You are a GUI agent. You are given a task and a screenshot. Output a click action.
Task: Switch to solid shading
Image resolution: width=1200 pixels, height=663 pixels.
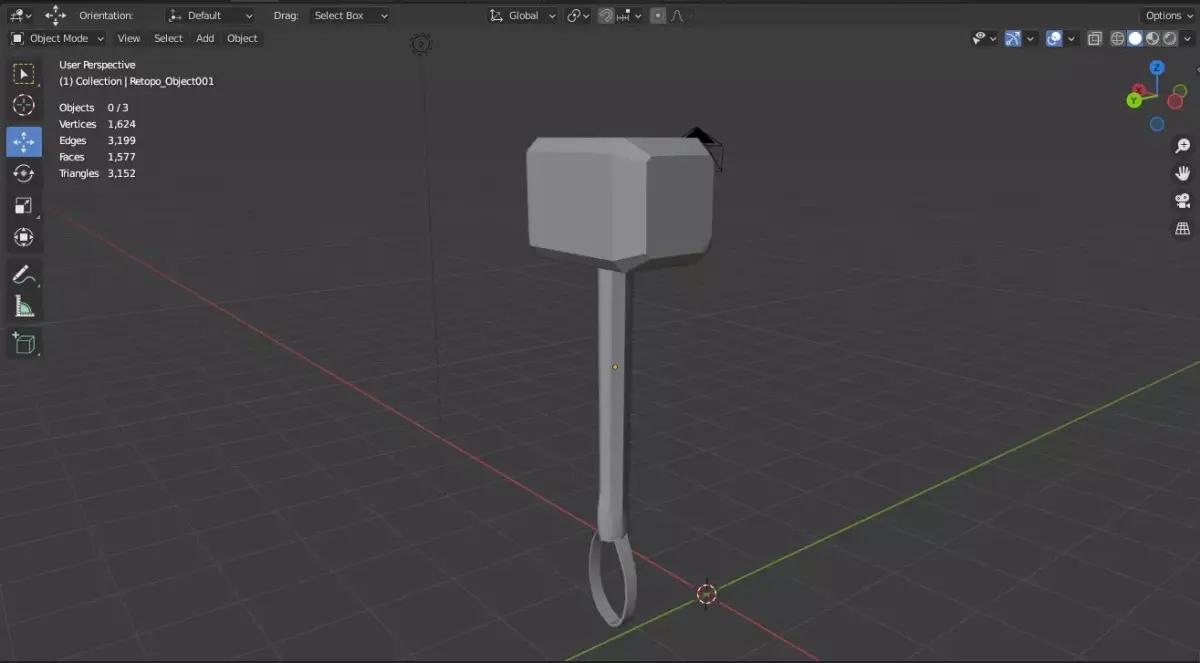(x=1135, y=39)
